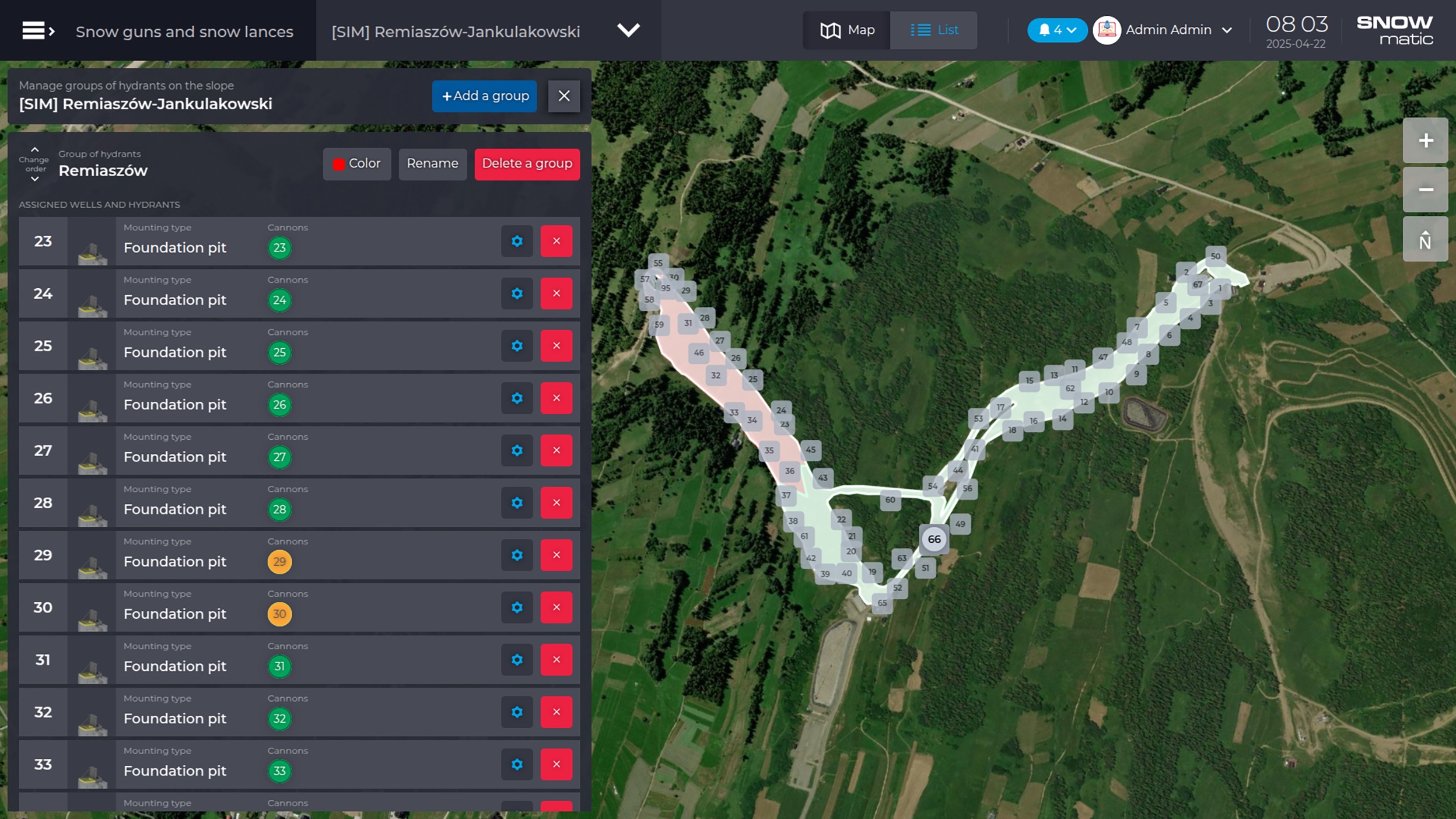The image size is (1456, 819).
Task: Move Remiaszów group up in order
Action: coord(34,150)
